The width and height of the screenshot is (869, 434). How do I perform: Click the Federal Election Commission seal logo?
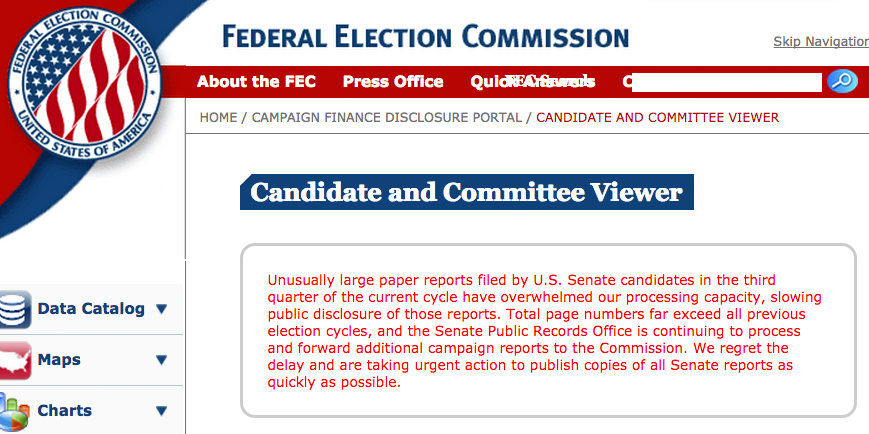tap(84, 84)
